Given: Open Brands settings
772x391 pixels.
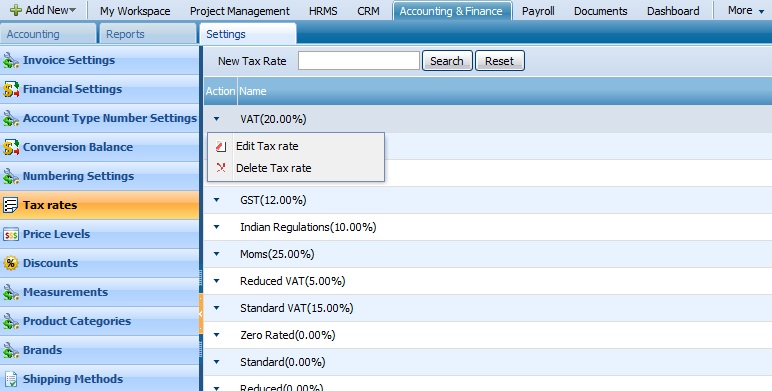Looking at the screenshot, I should point(99,351).
